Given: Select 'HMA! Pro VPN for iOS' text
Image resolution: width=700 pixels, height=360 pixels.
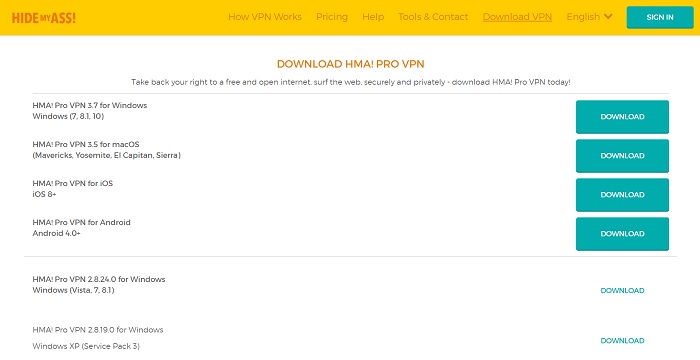Looking at the screenshot, I should click(x=73, y=184).
